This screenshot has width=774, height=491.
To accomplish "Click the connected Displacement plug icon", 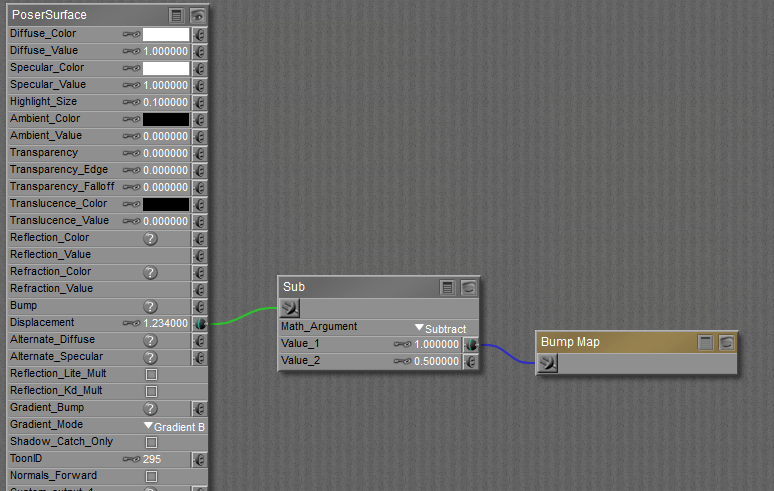I will tap(200, 324).
